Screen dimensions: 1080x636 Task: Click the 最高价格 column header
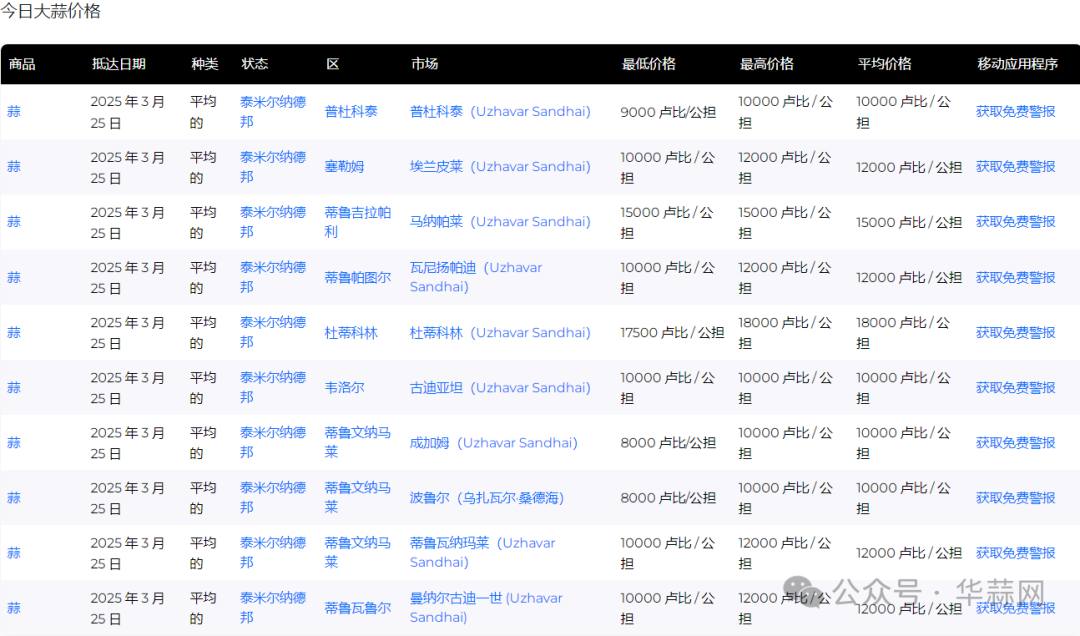click(767, 64)
